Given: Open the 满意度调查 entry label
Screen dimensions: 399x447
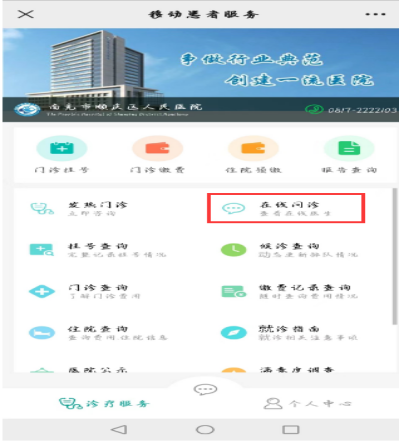Looking at the screenshot, I should (297, 369).
